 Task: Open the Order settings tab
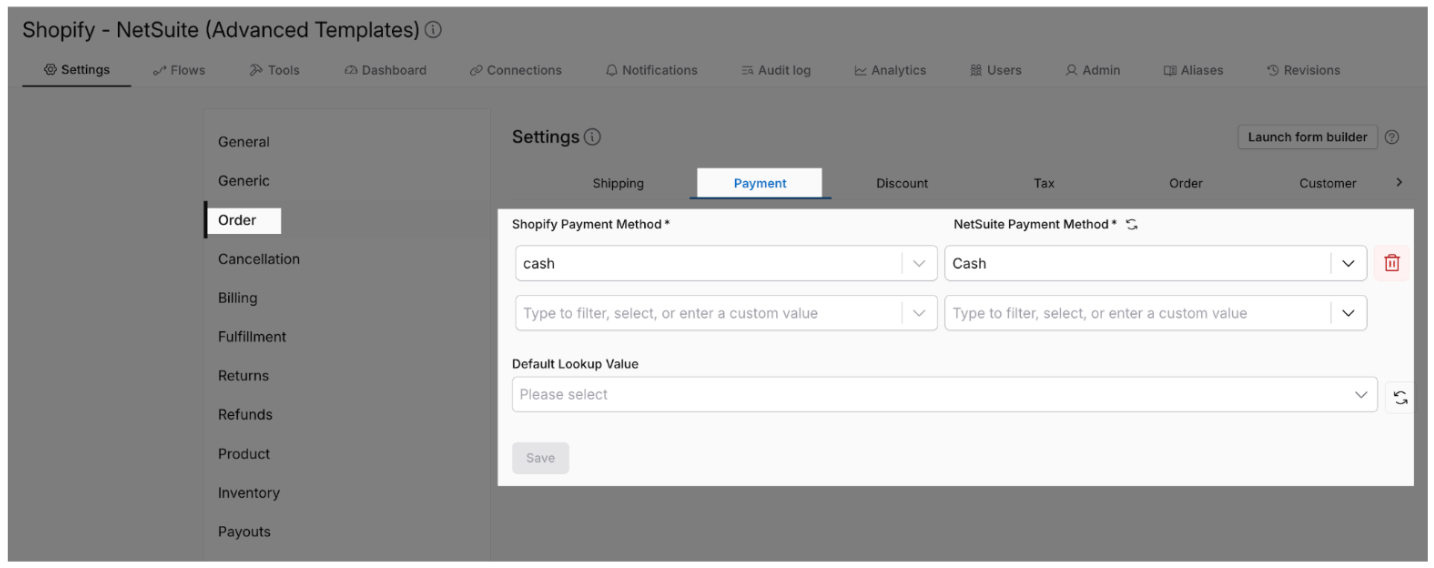point(1186,183)
